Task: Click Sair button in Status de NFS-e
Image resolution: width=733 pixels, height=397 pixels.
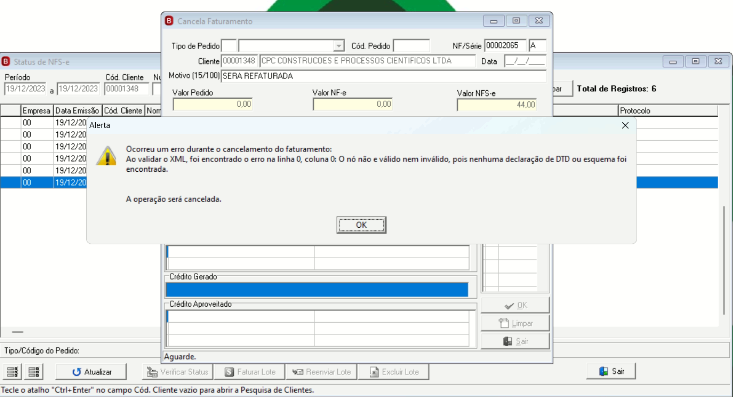Action: tap(611, 371)
